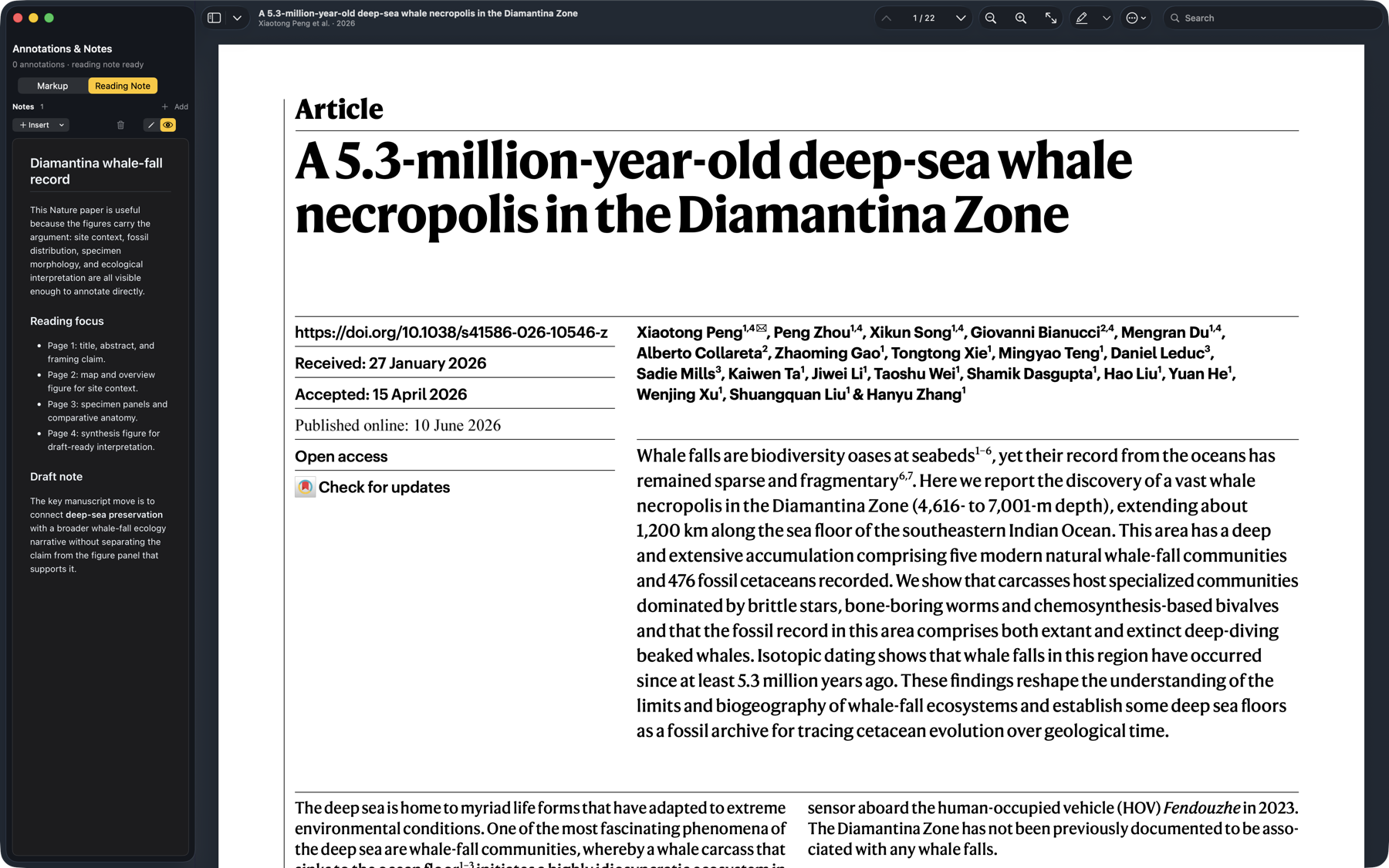Toggle the sidebar panel icon
The width and height of the screenshot is (1389, 868).
click(215, 18)
